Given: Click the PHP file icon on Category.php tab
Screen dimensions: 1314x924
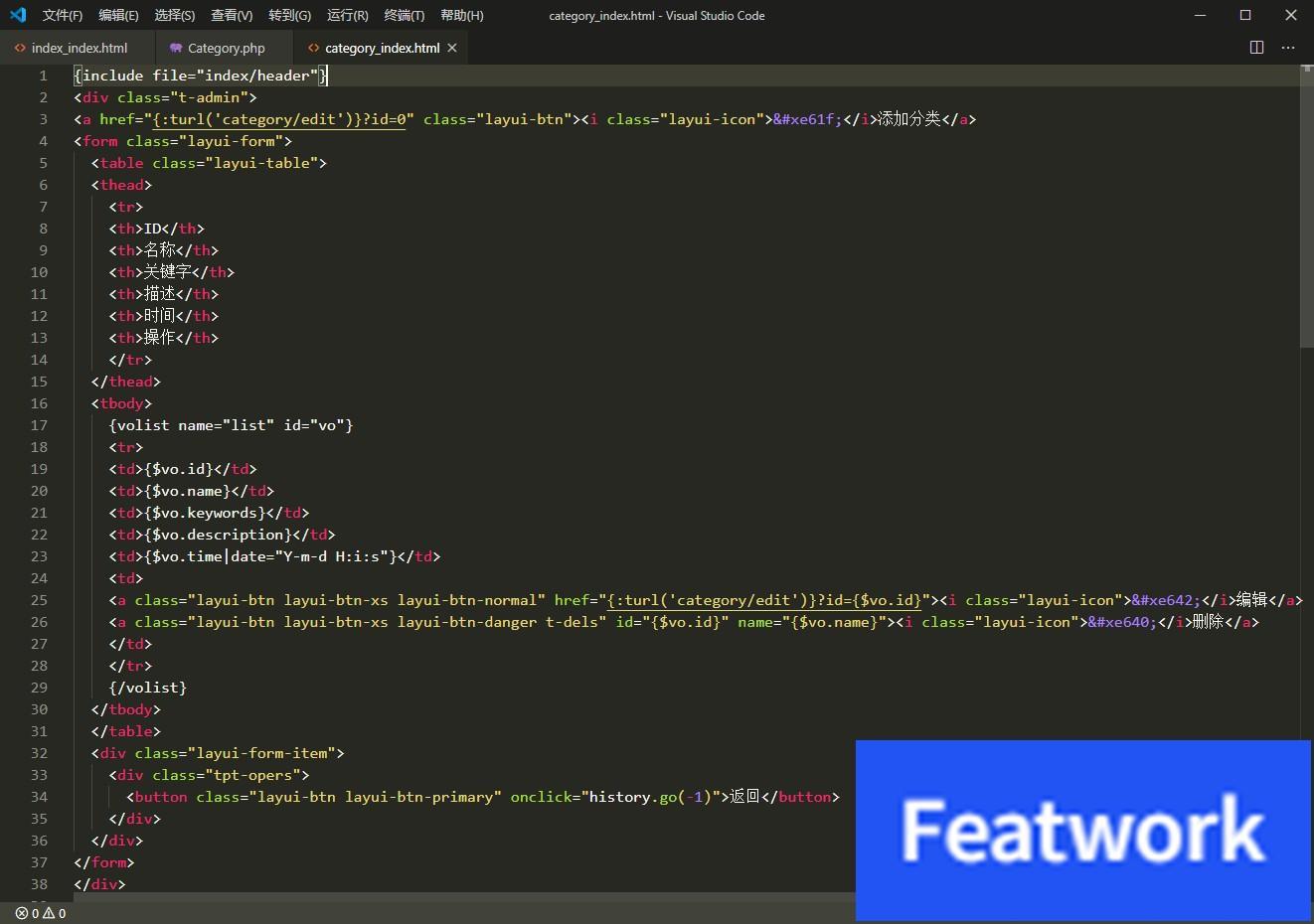Looking at the screenshot, I should [176, 48].
